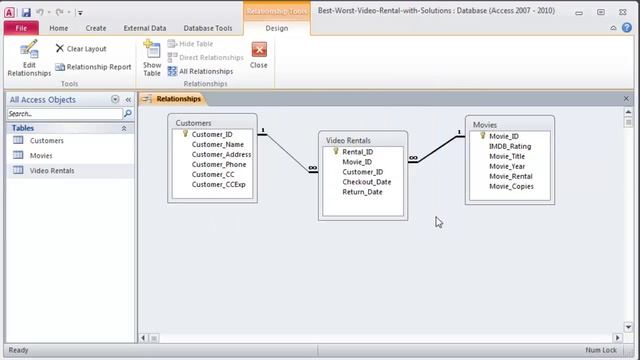Generate a Relationship Report
This screenshot has width=640, height=360.
[x=93, y=67]
